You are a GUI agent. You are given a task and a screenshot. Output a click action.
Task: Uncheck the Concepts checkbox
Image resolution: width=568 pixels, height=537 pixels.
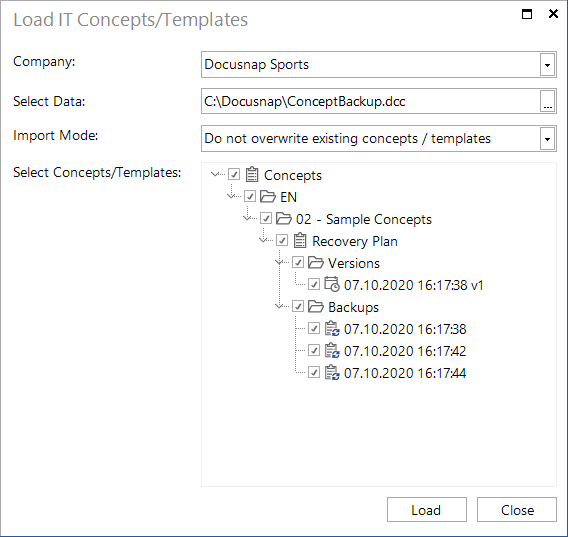click(x=234, y=174)
